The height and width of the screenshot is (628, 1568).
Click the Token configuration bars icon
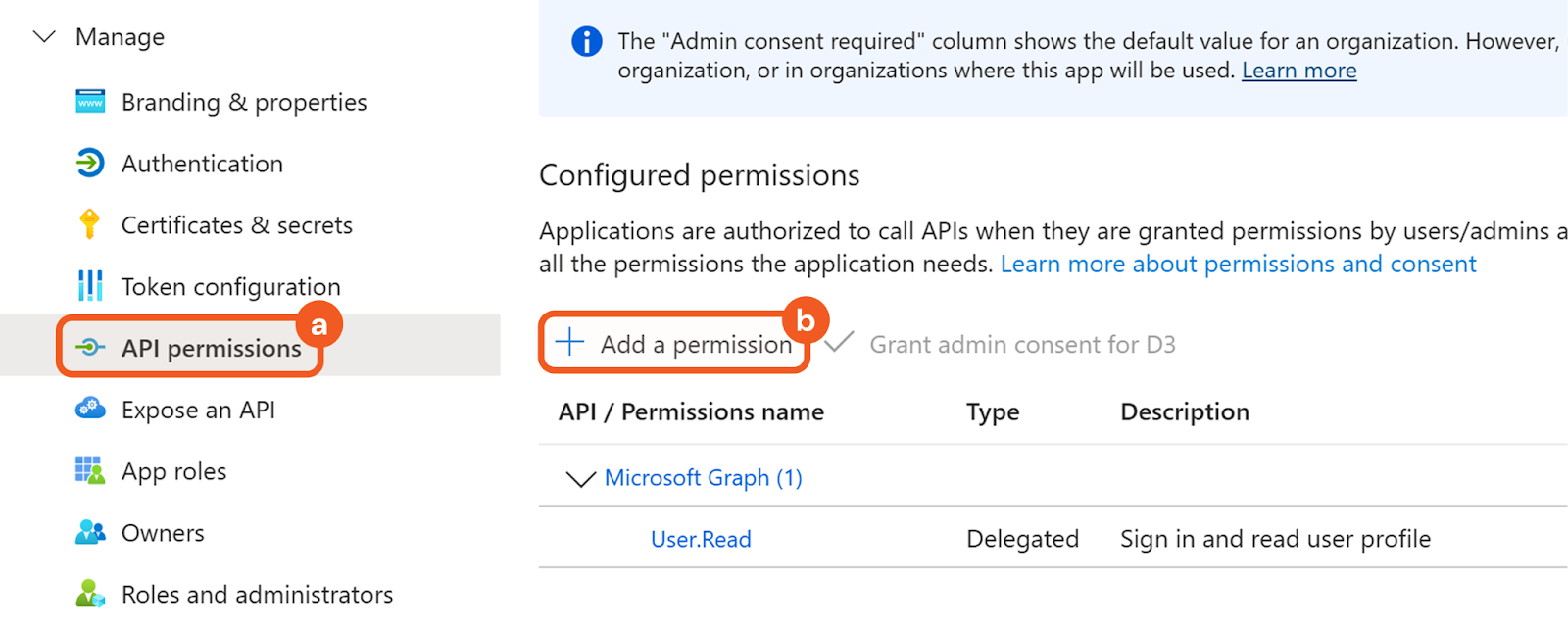click(90, 286)
